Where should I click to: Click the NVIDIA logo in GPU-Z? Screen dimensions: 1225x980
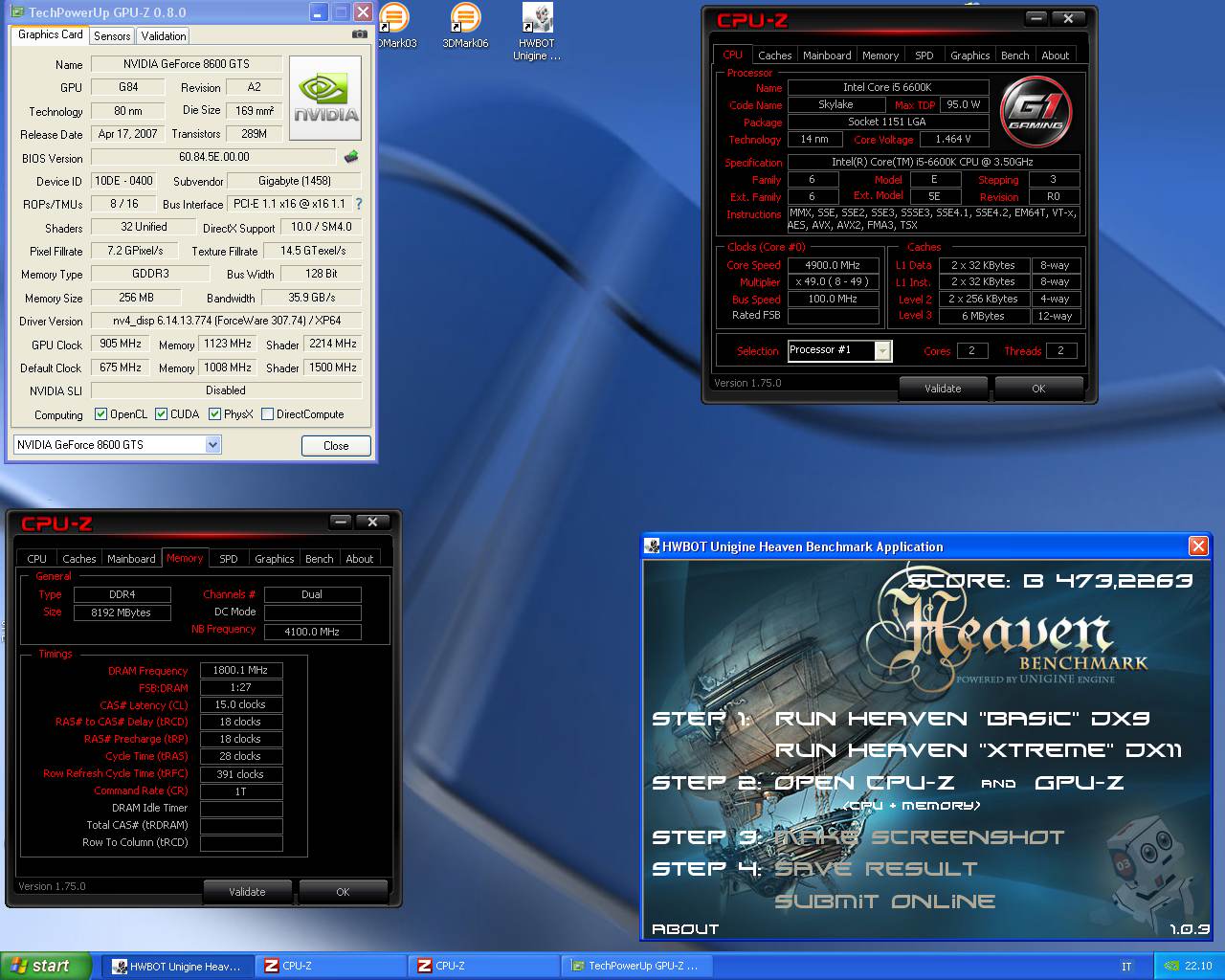click(325, 99)
